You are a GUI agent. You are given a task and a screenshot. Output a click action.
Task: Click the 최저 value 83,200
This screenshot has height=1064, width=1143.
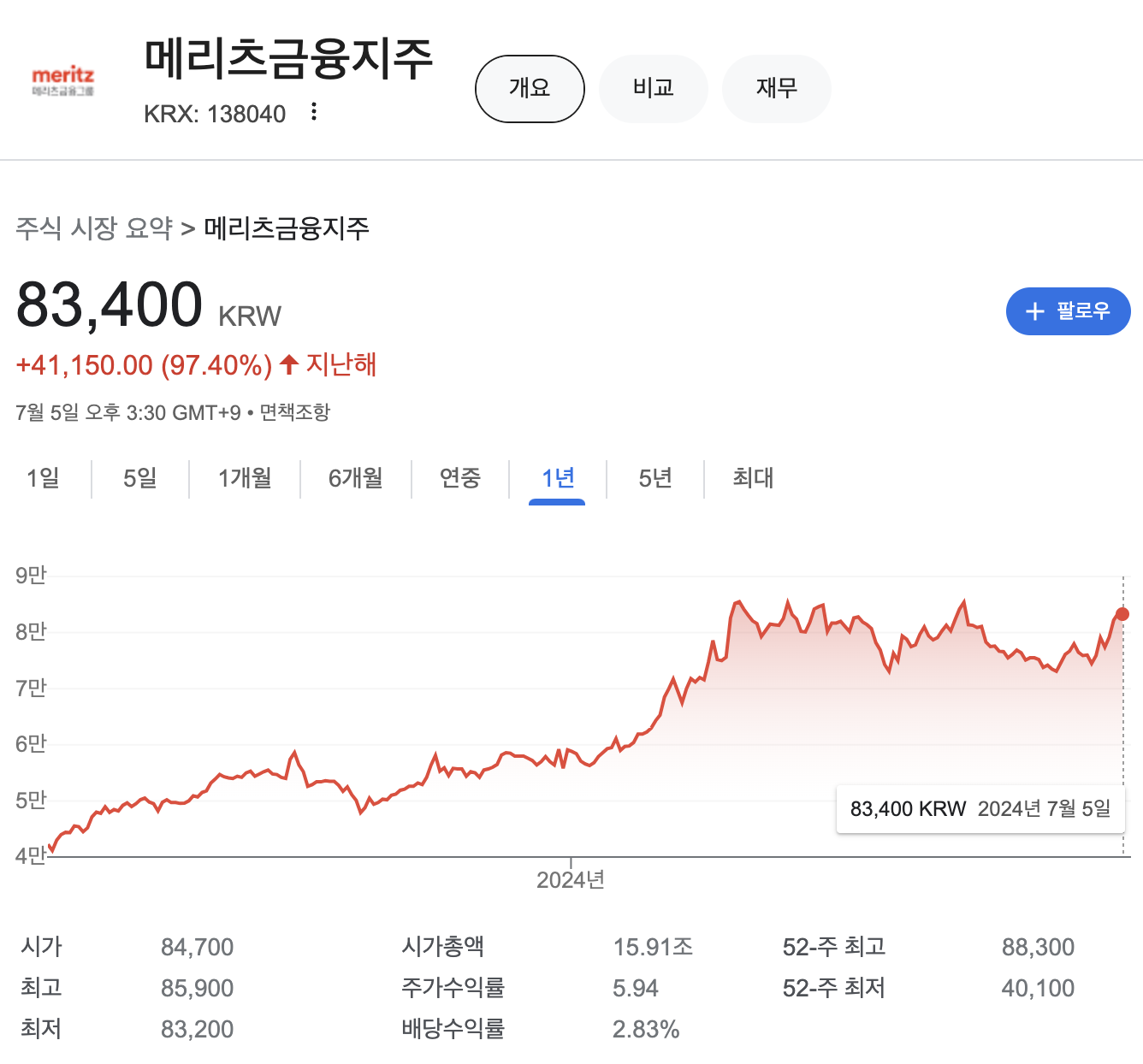197,1029
